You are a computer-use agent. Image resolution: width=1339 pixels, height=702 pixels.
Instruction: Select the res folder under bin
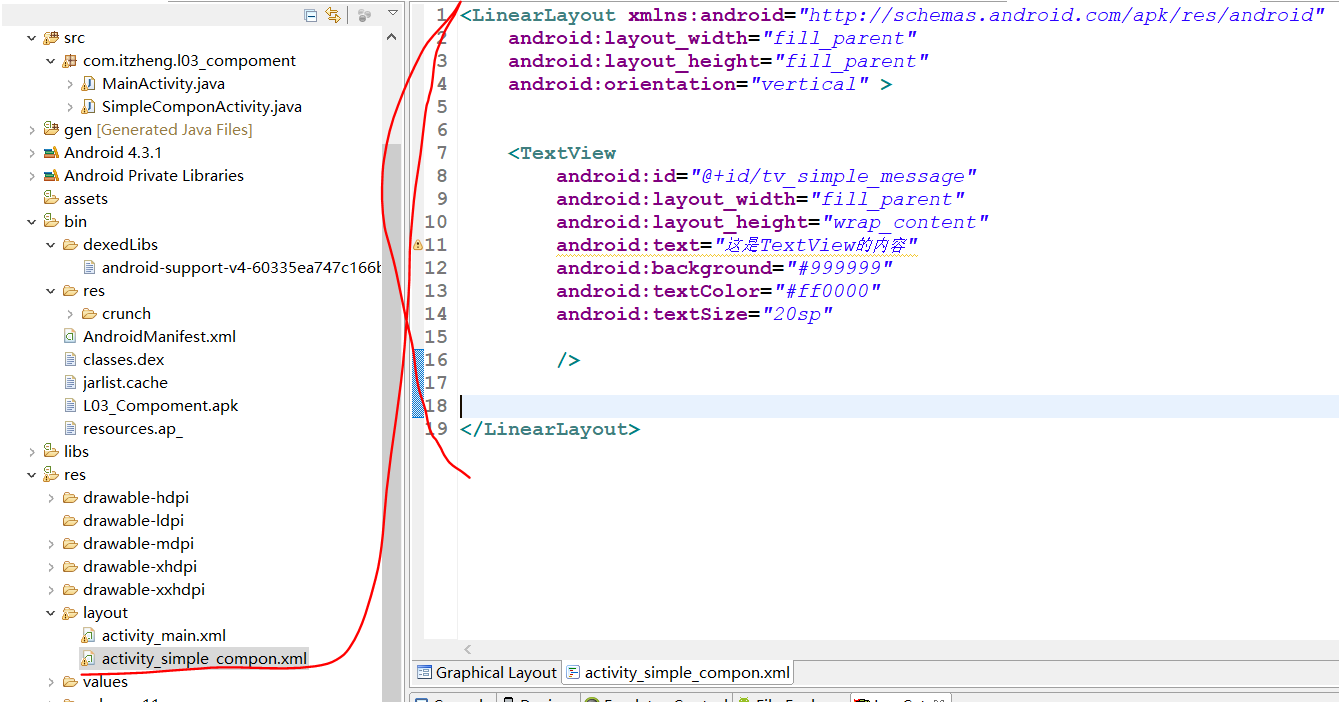[x=94, y=291]
